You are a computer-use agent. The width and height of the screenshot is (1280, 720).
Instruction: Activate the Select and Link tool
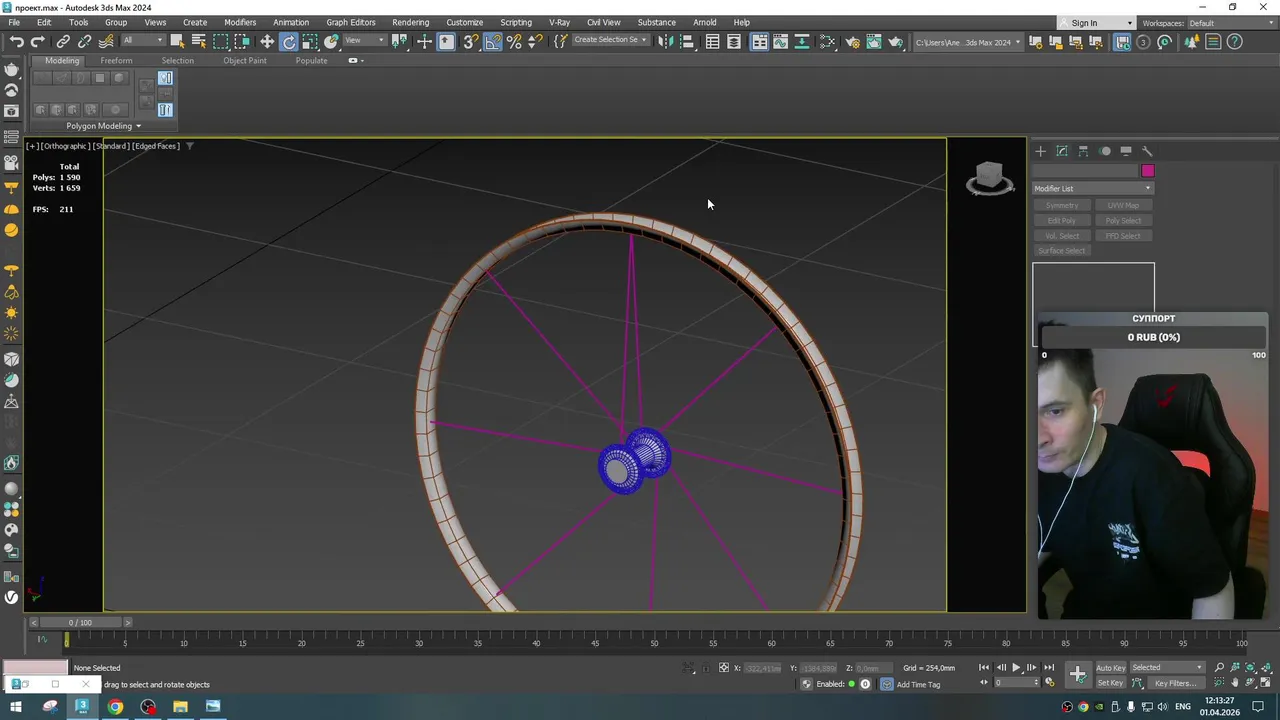click(63, 41)
